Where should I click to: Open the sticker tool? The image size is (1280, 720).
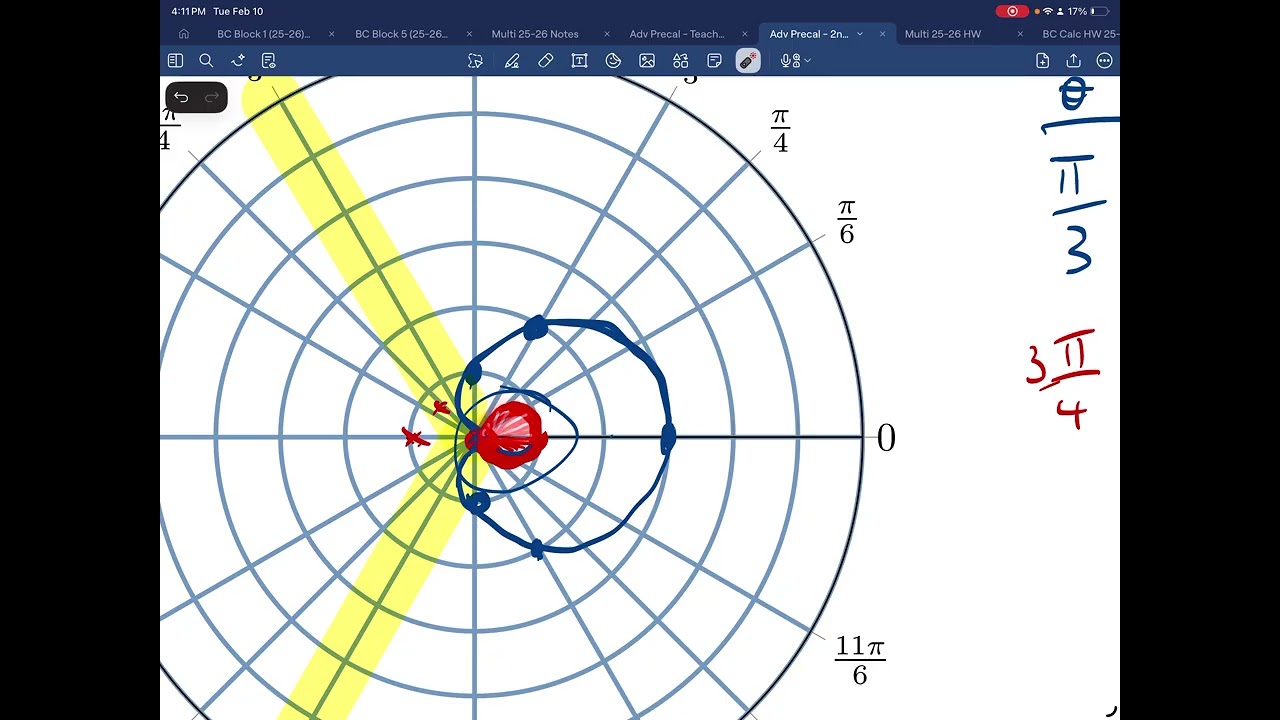tap(613, 61)
